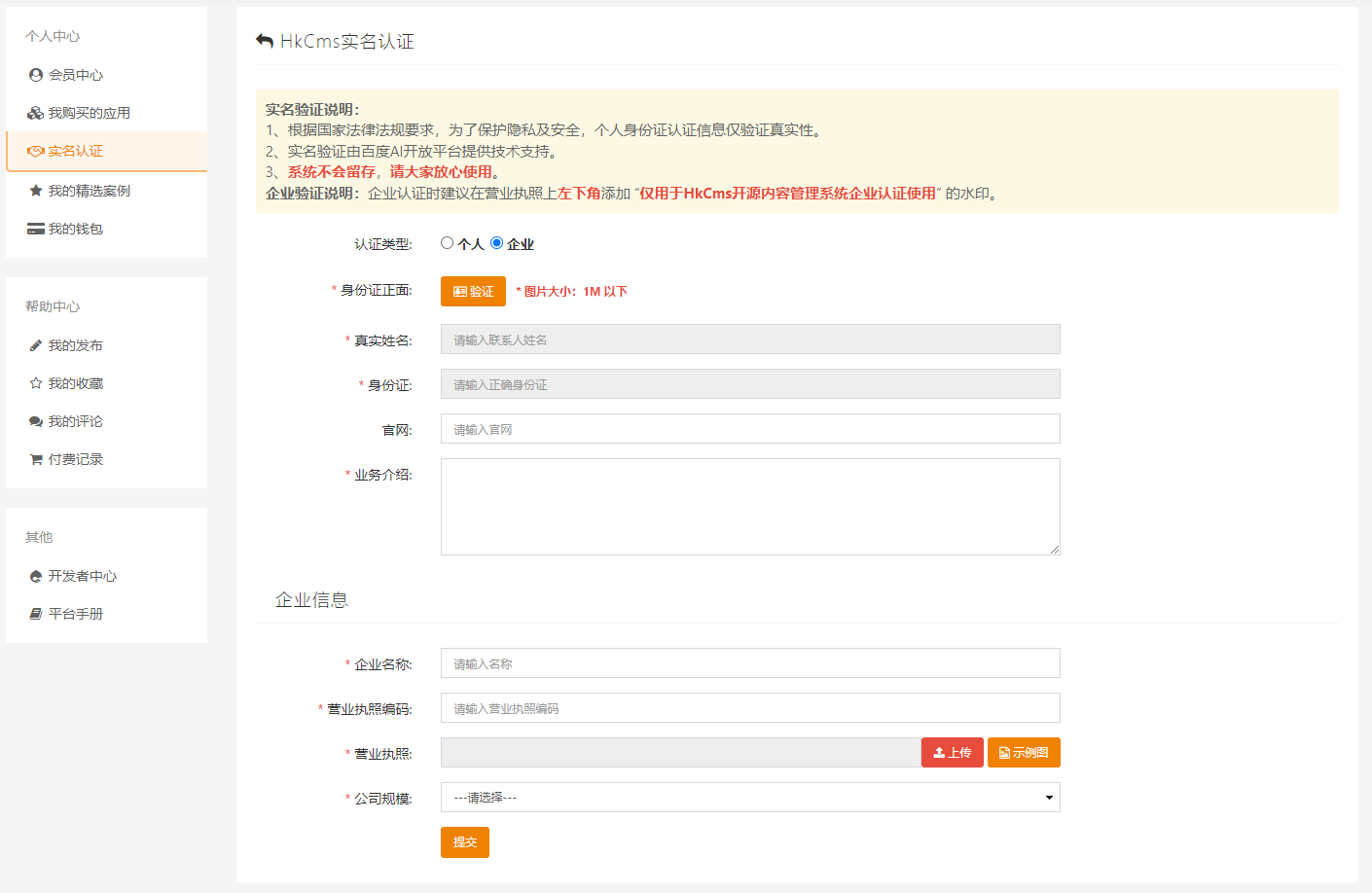This screenshot has width=1372, height=893.
Task: Click the wallet card icon for 我的钱包
Action: pyautogui.click(x=36, y=229)
